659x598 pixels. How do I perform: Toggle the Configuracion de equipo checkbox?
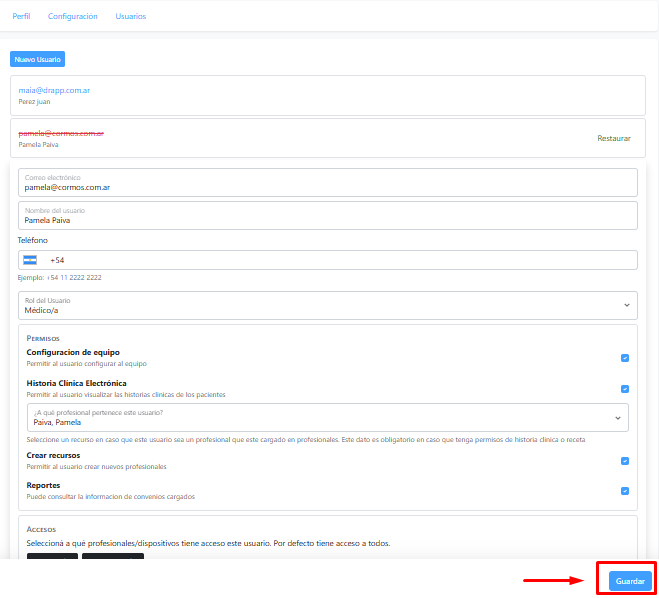[625, 358]
